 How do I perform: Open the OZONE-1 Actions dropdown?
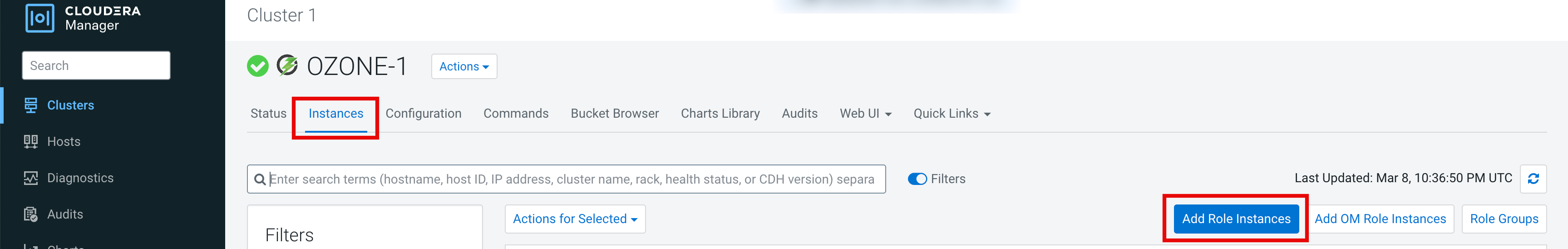[x=464, y=66]
